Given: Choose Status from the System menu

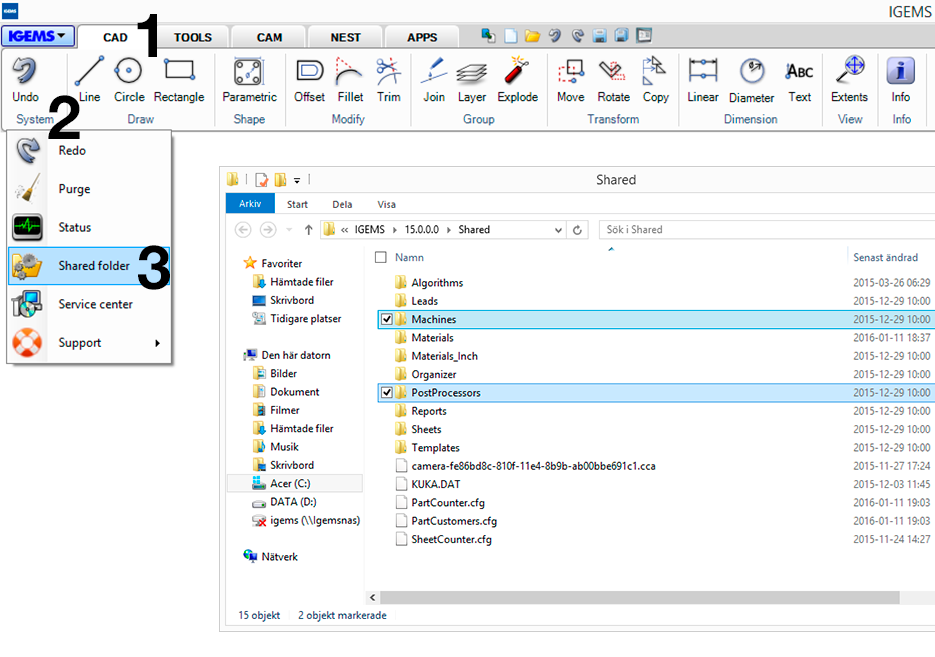Looking at the screenshot, I should (x=89, y=227).
